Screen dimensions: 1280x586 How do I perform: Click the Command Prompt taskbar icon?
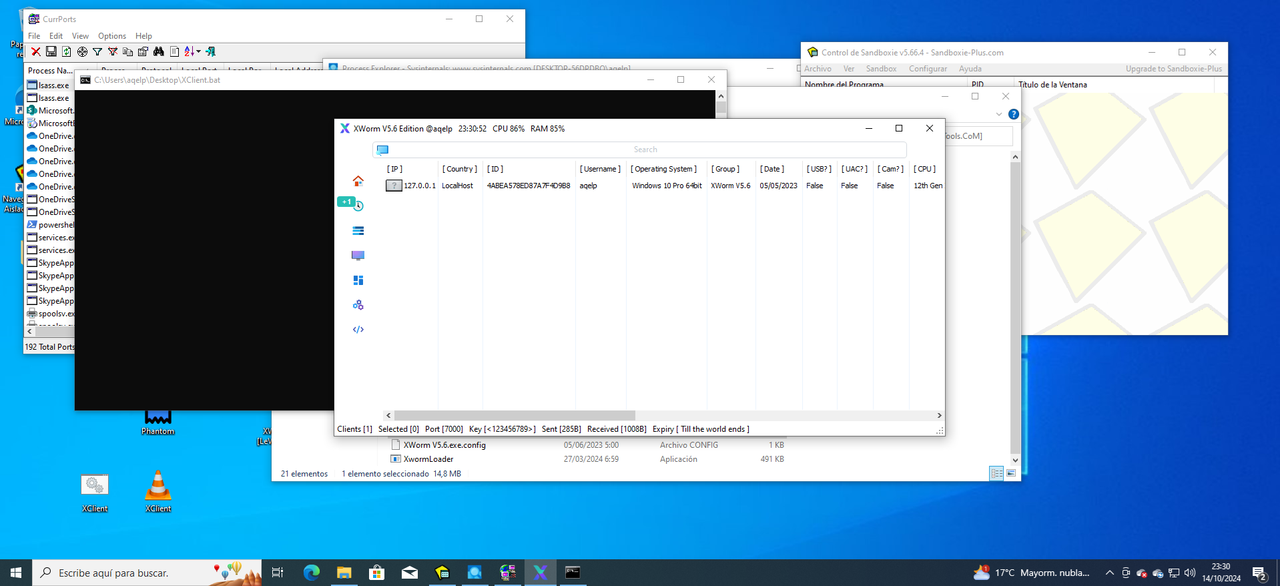573,572
